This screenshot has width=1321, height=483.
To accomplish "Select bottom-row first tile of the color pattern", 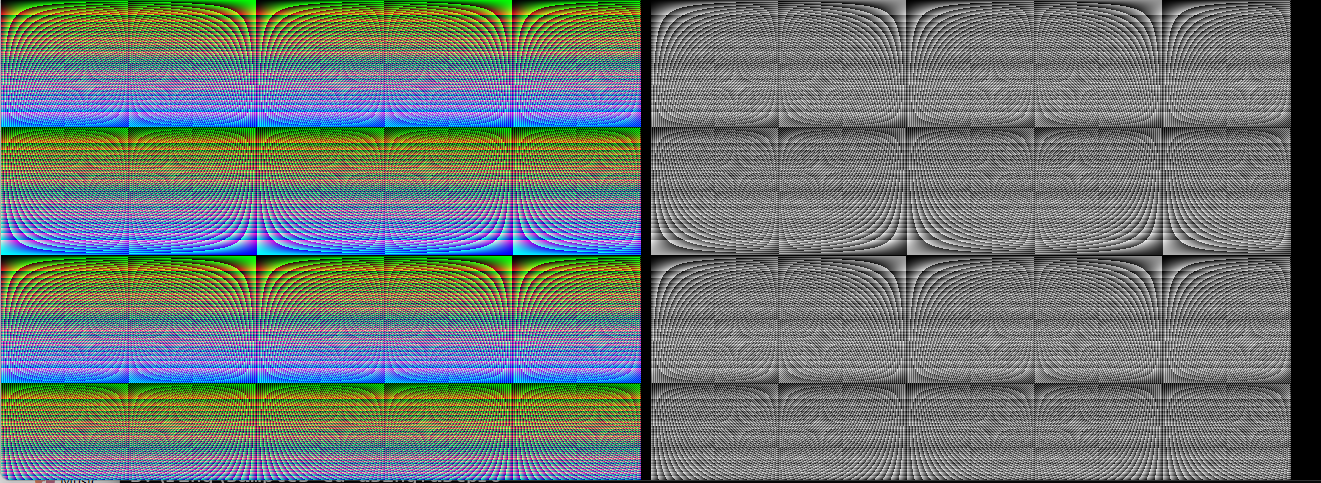I will coord(64,431).
